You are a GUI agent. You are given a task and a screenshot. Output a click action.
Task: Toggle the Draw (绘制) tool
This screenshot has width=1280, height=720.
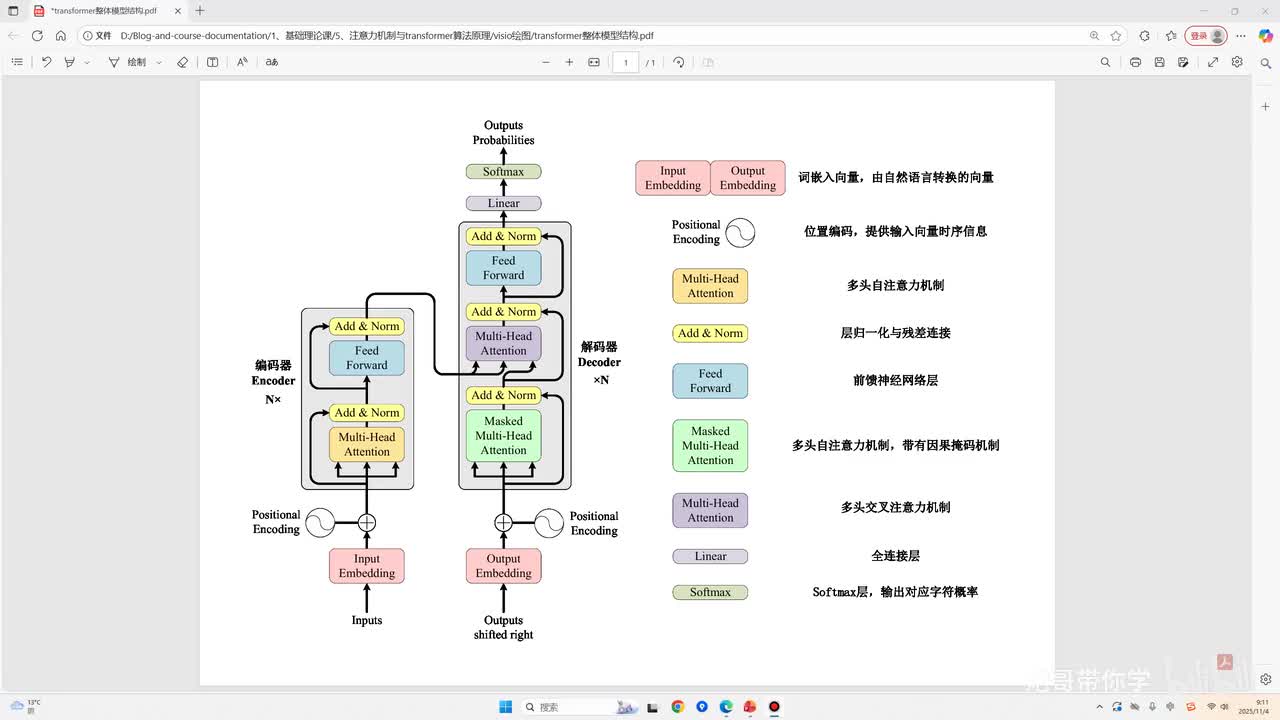pyautogui.click(x=128, y=62)
